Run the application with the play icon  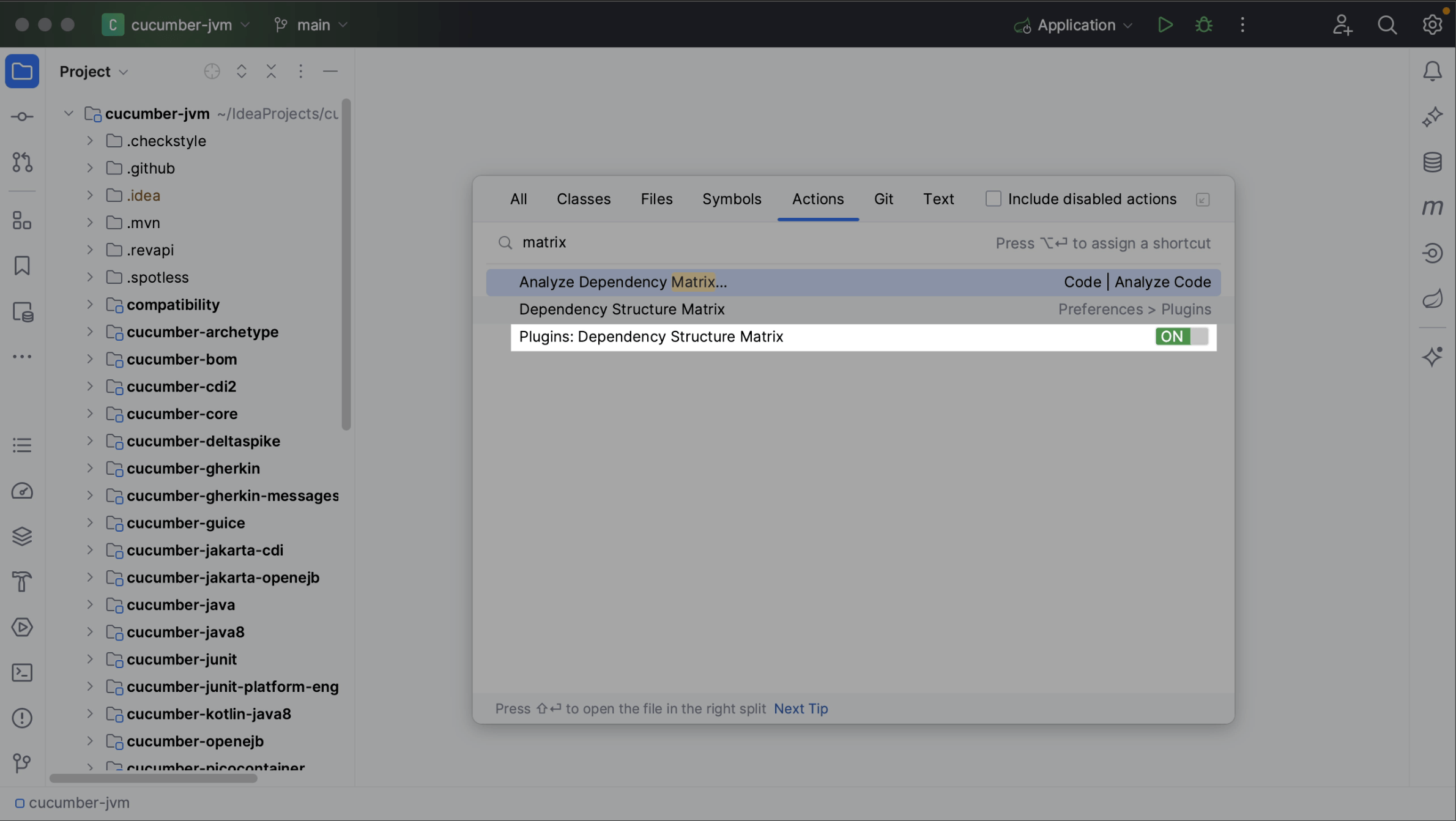click(1165, 24)
